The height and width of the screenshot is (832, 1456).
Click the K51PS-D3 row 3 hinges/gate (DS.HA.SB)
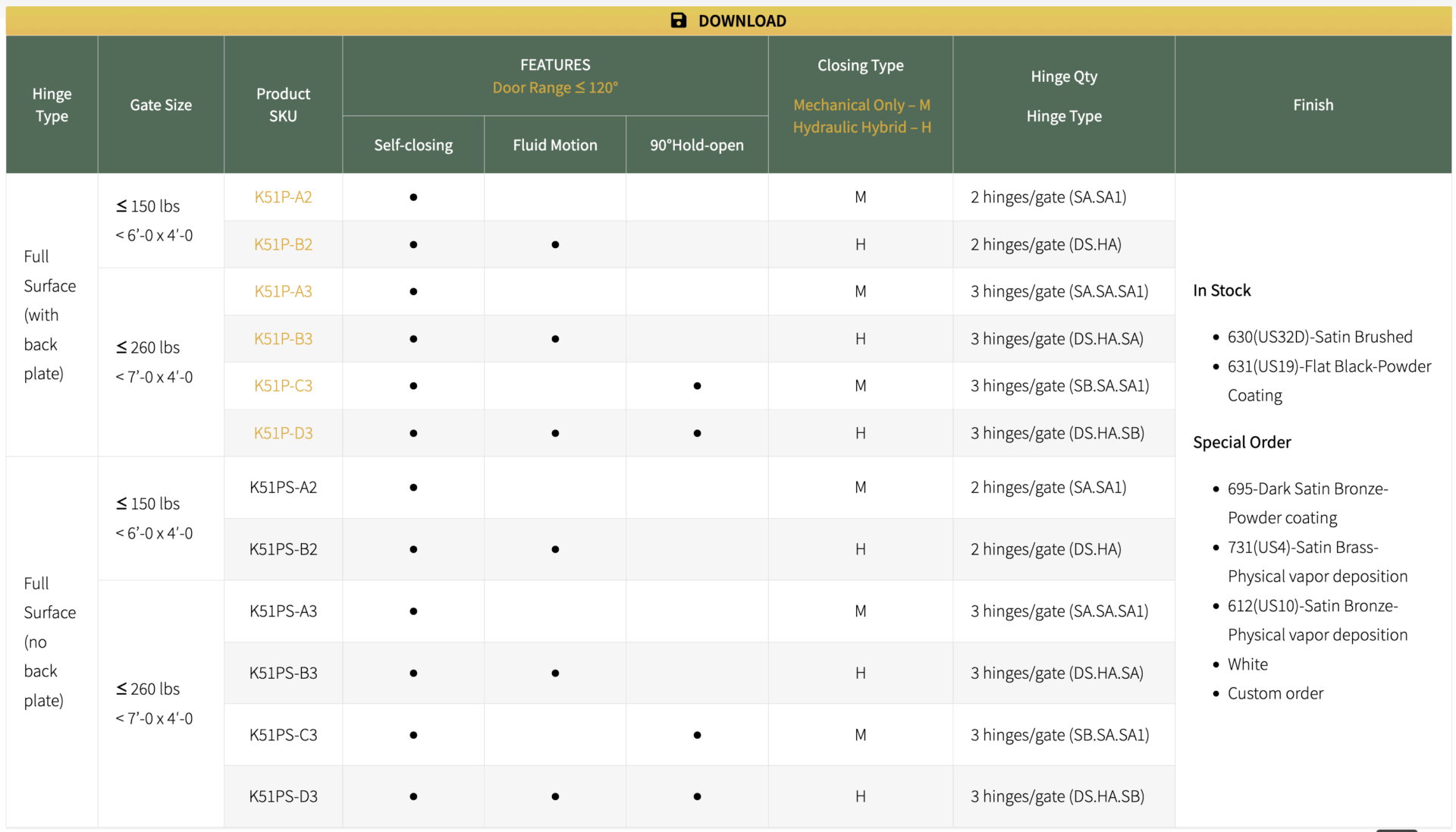(x=1057, y=796)
